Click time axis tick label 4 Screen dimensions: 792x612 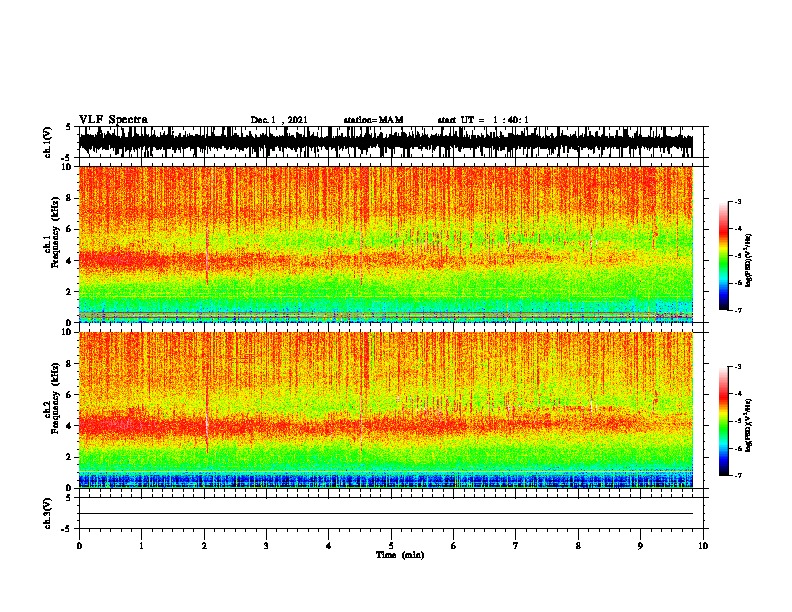pos(329,546)
